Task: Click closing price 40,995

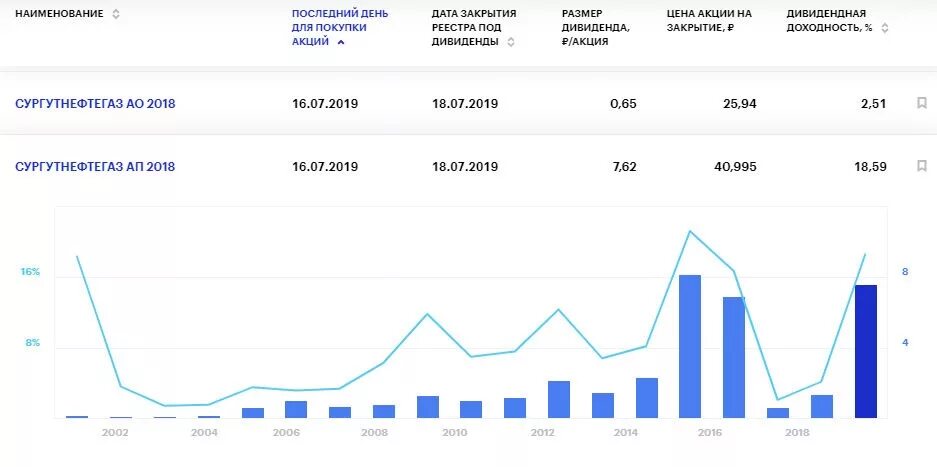Action: 735,166
